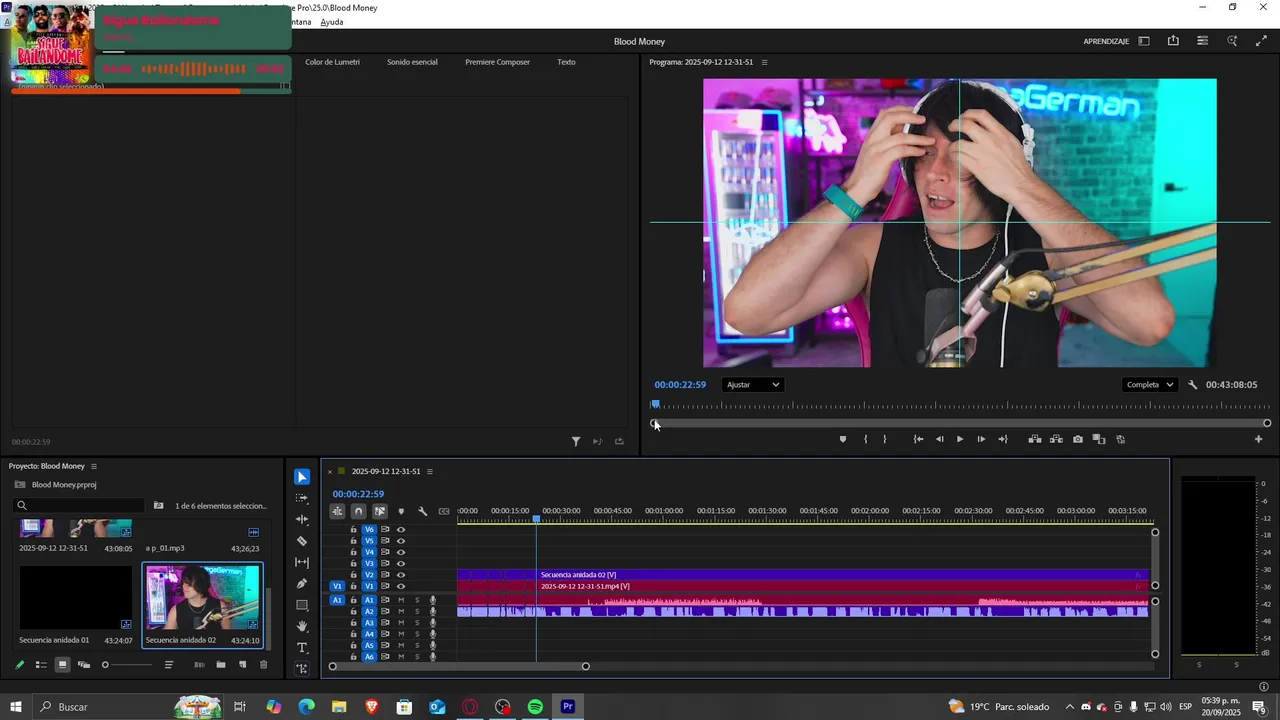Step forward one frame
This screenshot has height=720, width=1280.
pyautogui.click(x=981, y=439)
